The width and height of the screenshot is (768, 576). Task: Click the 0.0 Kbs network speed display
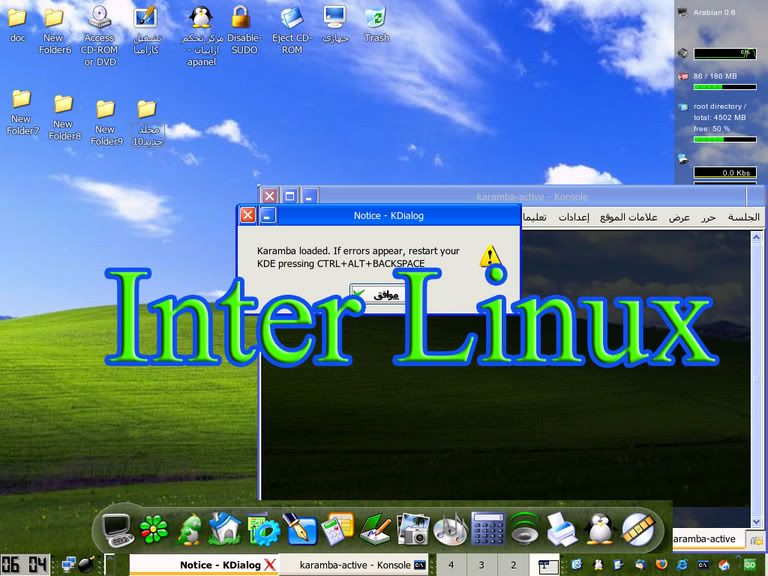pos(725,172)
